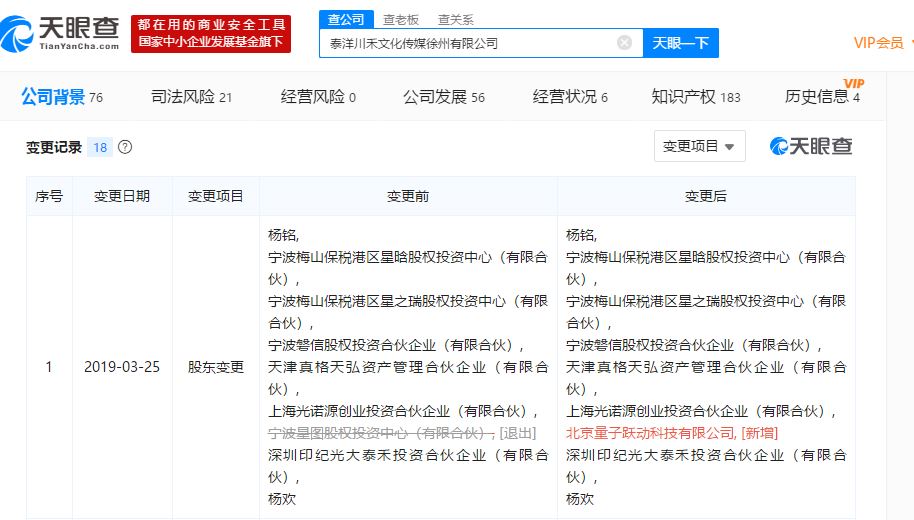Open newly added shareholder 北京量子跃动科技有限公司
Screen dimensions: 914x520
coord(651,433)
